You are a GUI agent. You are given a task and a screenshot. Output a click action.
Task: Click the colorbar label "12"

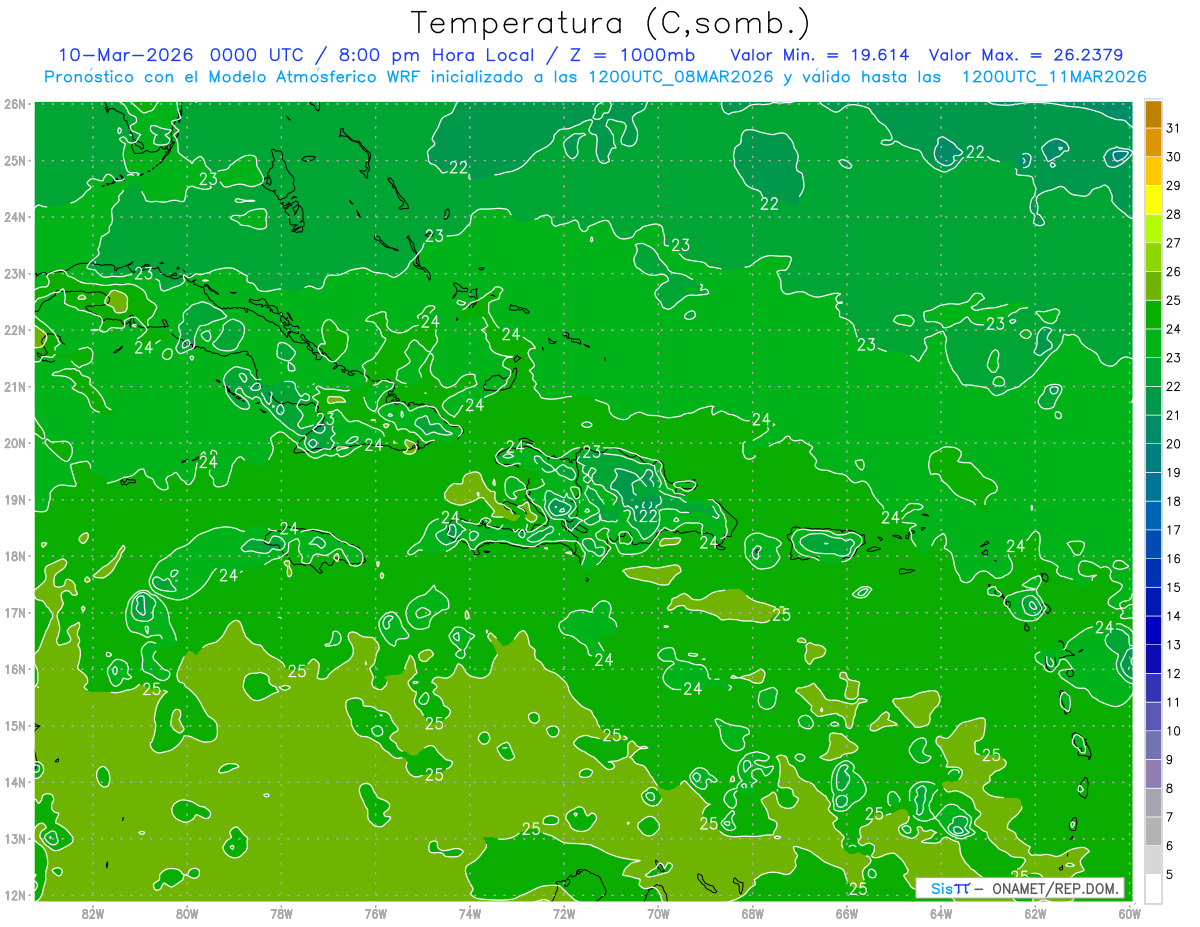tap(1173, 673)
